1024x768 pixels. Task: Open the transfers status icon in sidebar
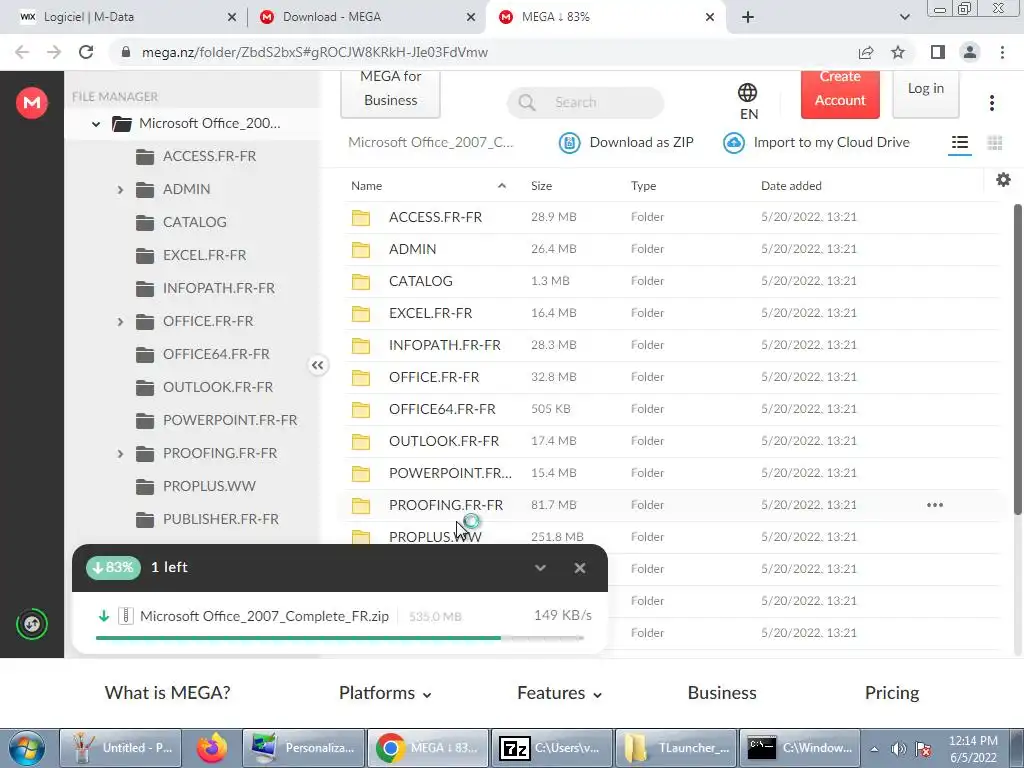pyautogui.click(x=31, y=624)
